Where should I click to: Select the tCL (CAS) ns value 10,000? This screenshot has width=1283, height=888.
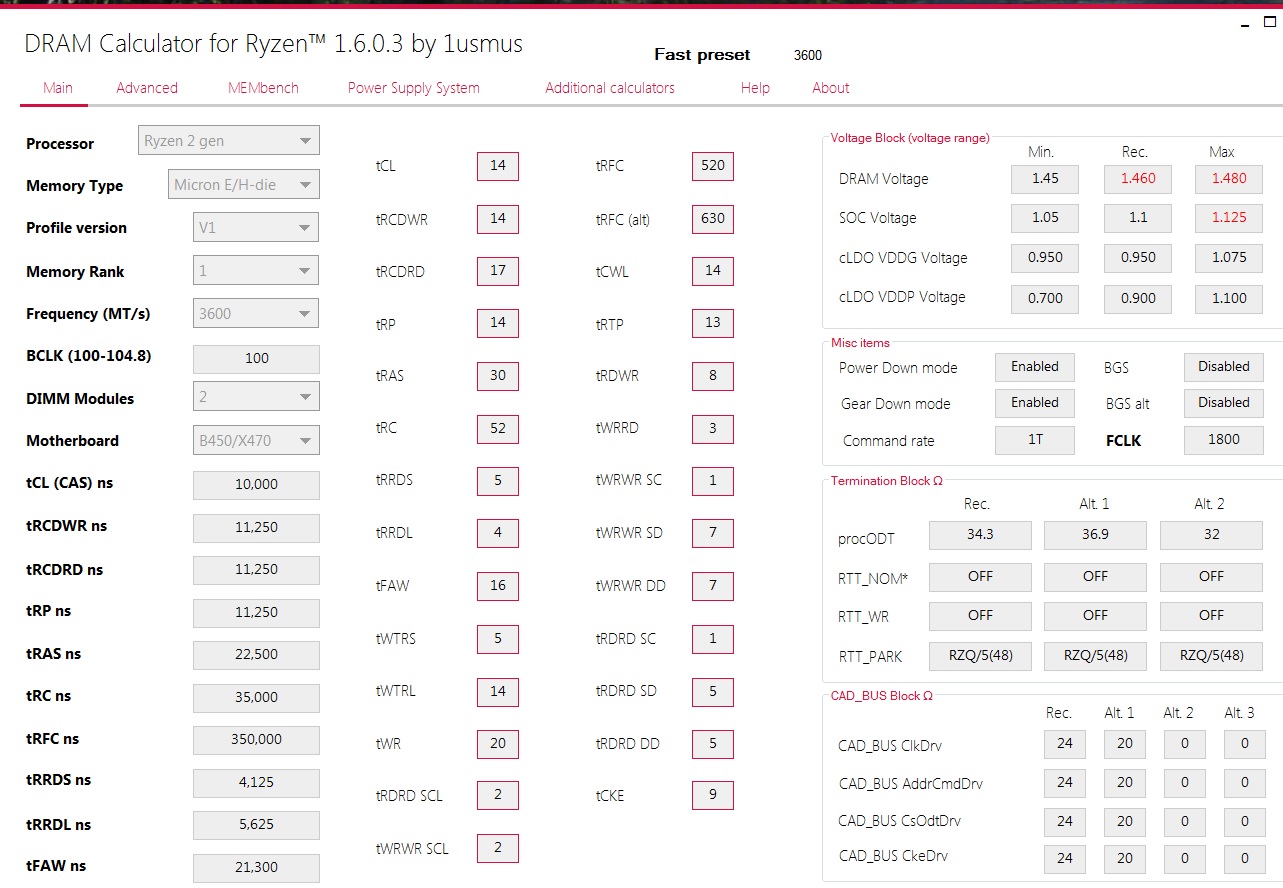click(x=256, y=484)
